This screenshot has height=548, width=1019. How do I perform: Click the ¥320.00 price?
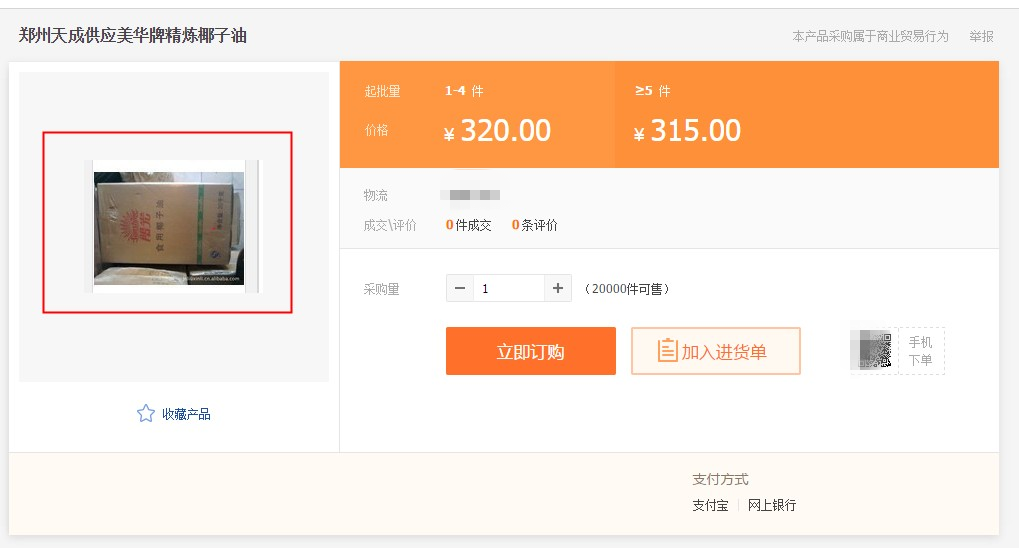pos(497,131)
